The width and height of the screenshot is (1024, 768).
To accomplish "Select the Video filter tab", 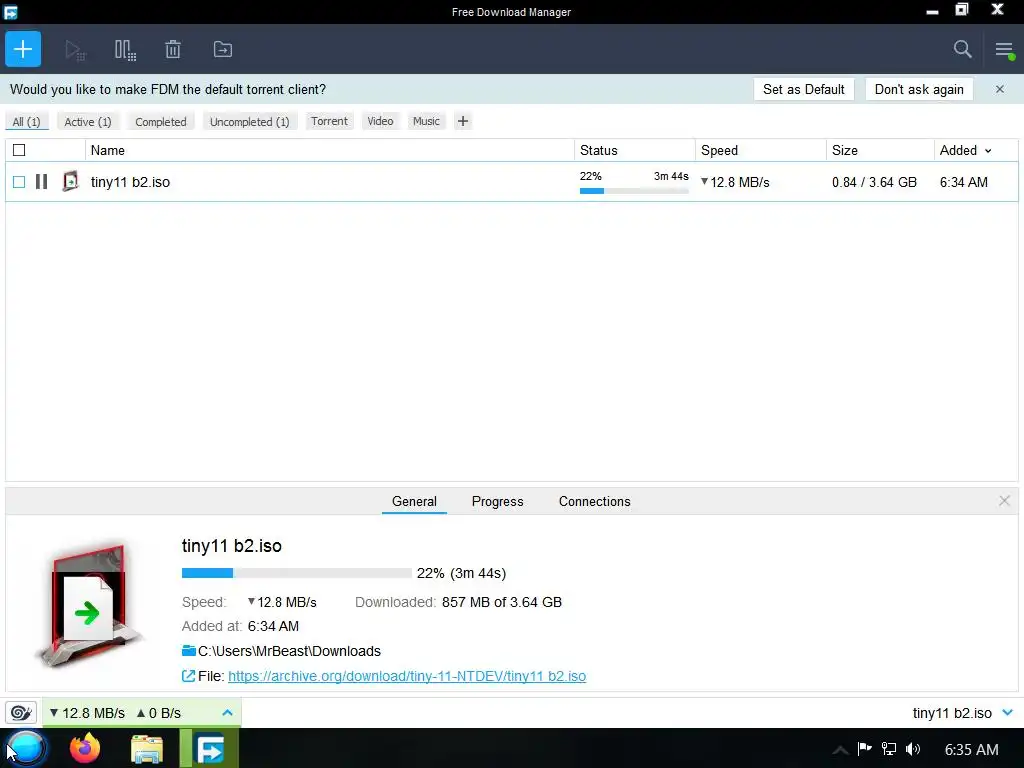I will (x=380, y=121).
